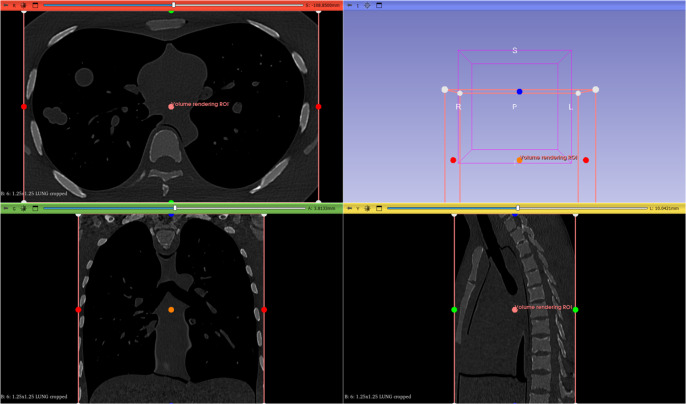Select right red ROI handle in 3D view
This screenshot has height=404, width=686.
[x=586, y=160]
